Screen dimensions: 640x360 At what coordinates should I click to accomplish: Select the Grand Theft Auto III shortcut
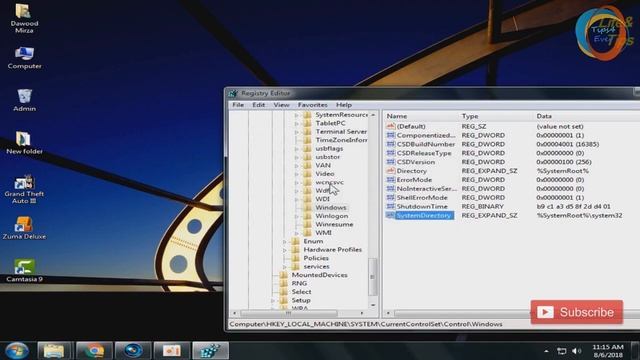(24, 189)
